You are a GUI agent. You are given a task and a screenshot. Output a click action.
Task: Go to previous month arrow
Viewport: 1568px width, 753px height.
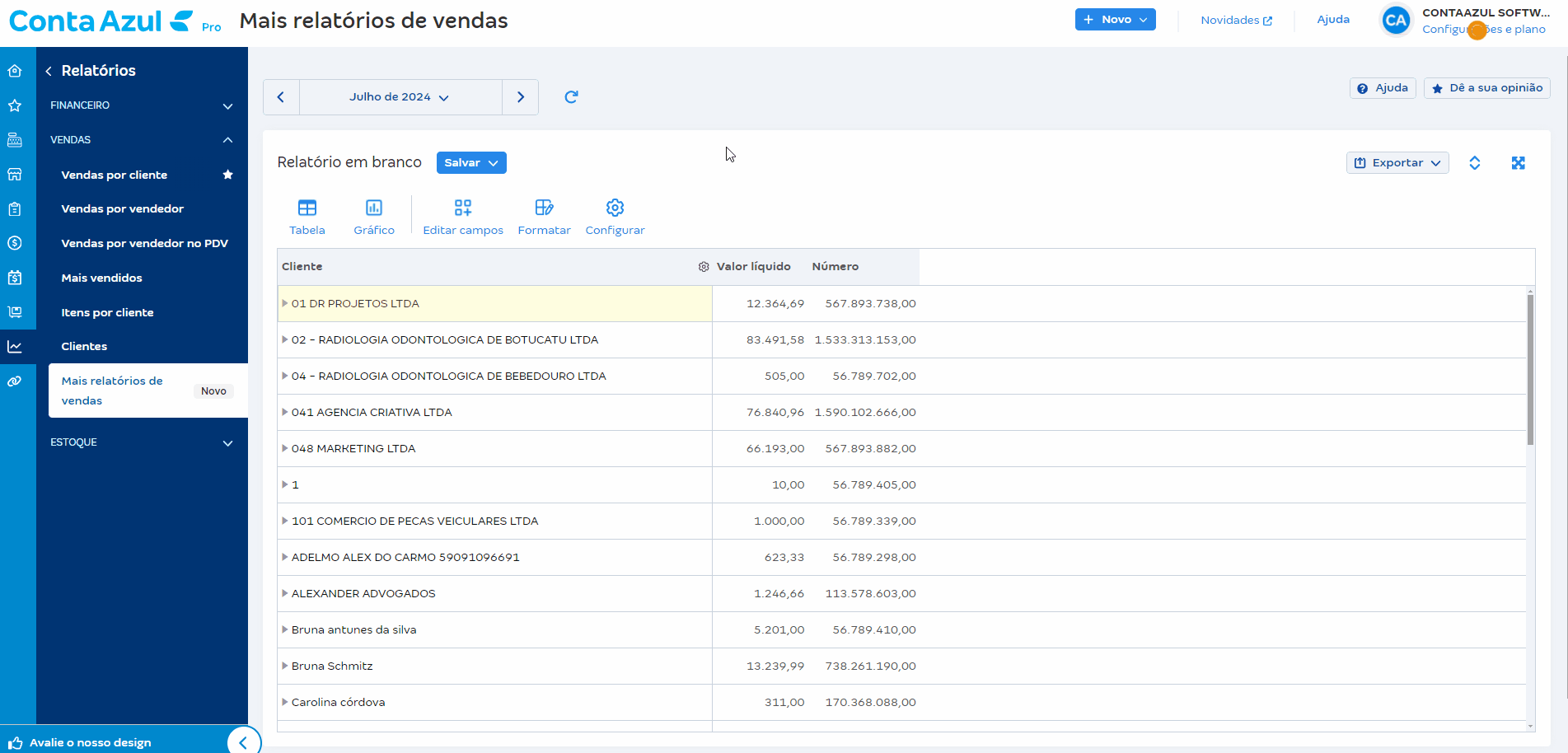pyautogui.click(x=281, y=97)
